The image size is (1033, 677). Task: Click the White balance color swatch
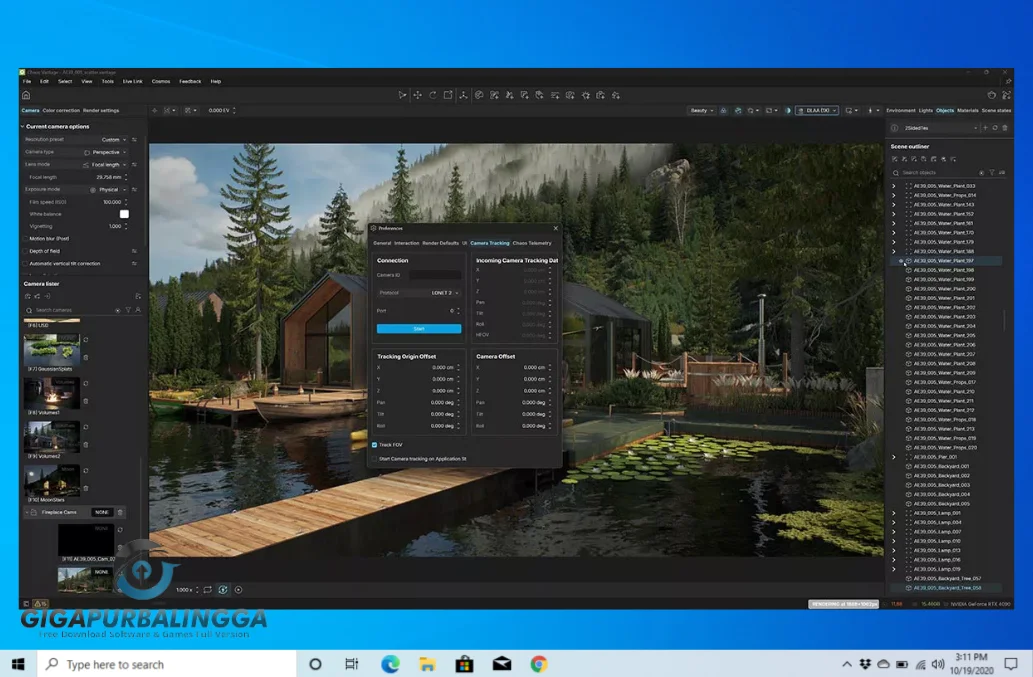(x=124, y=214)
